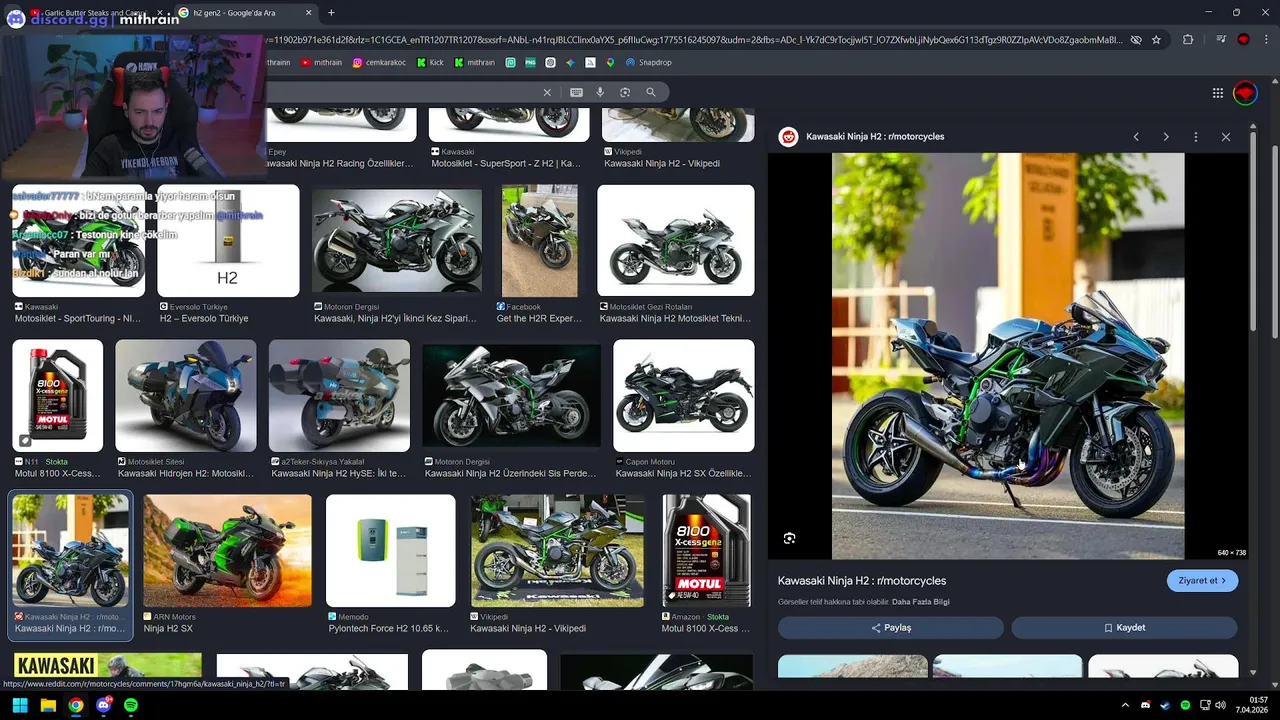The height and width of the screenshot is (720, 1280).
Task: Clear the Google search box text
Action: coord(547,92)
